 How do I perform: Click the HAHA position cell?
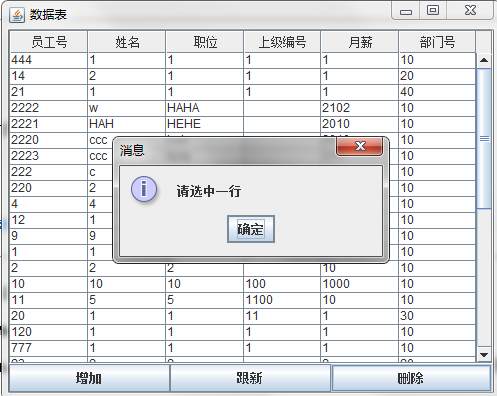pos(205,108)
